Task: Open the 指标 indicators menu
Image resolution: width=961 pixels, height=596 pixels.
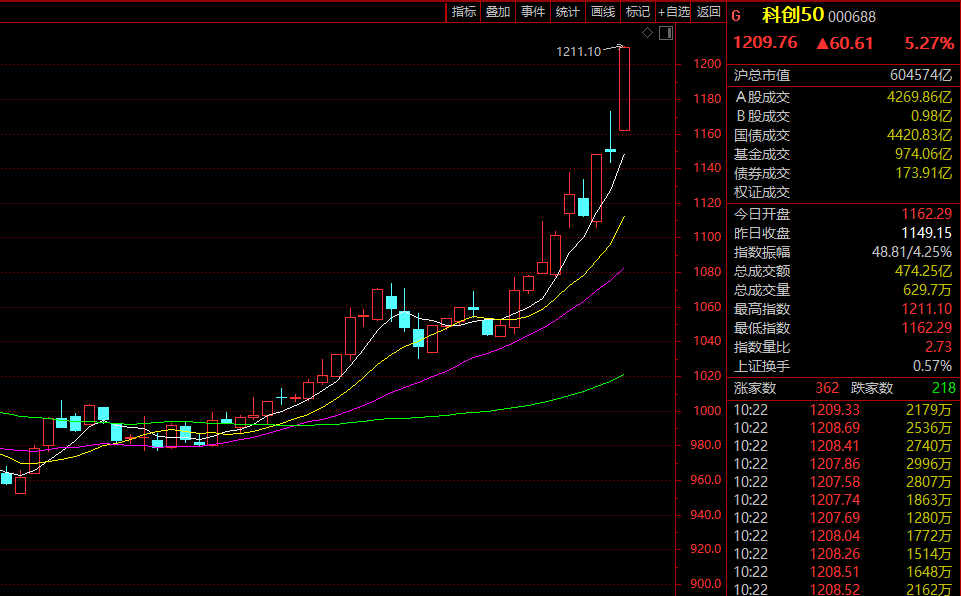Action: (463, 12)
